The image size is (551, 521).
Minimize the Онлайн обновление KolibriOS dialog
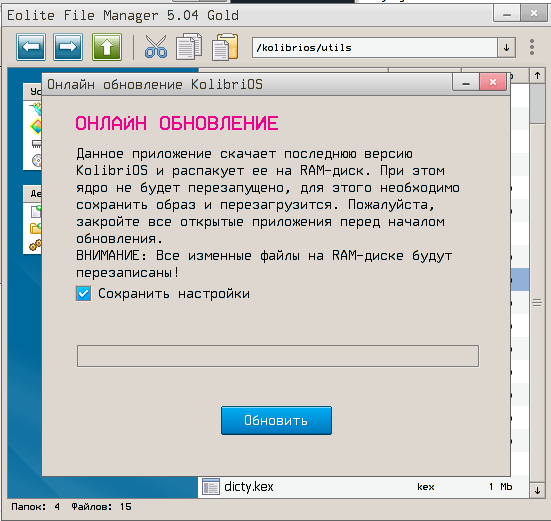(466, 83)
